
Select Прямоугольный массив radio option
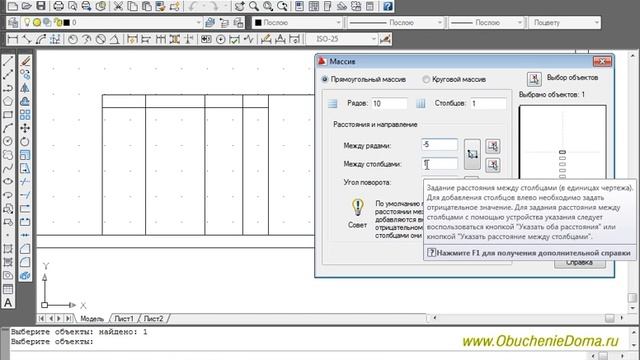(325, 79)
